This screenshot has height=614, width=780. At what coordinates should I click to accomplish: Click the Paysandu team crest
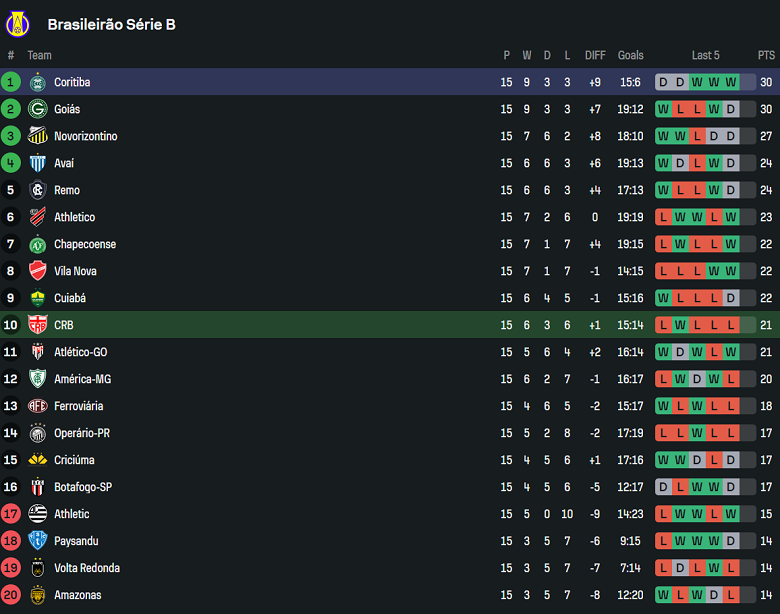tap(38, 541)
